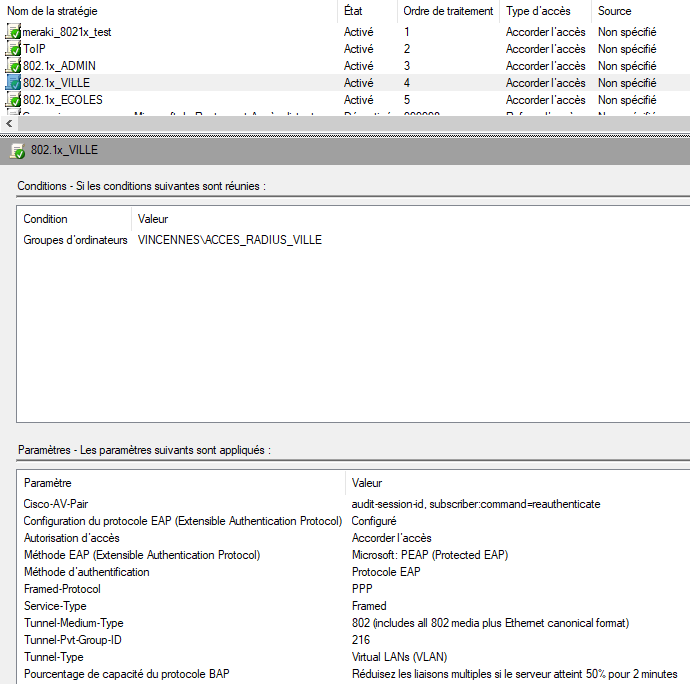Click the 802.1x_ADMIN policy icon
This screenshot has width=690, height=684.
13,66
